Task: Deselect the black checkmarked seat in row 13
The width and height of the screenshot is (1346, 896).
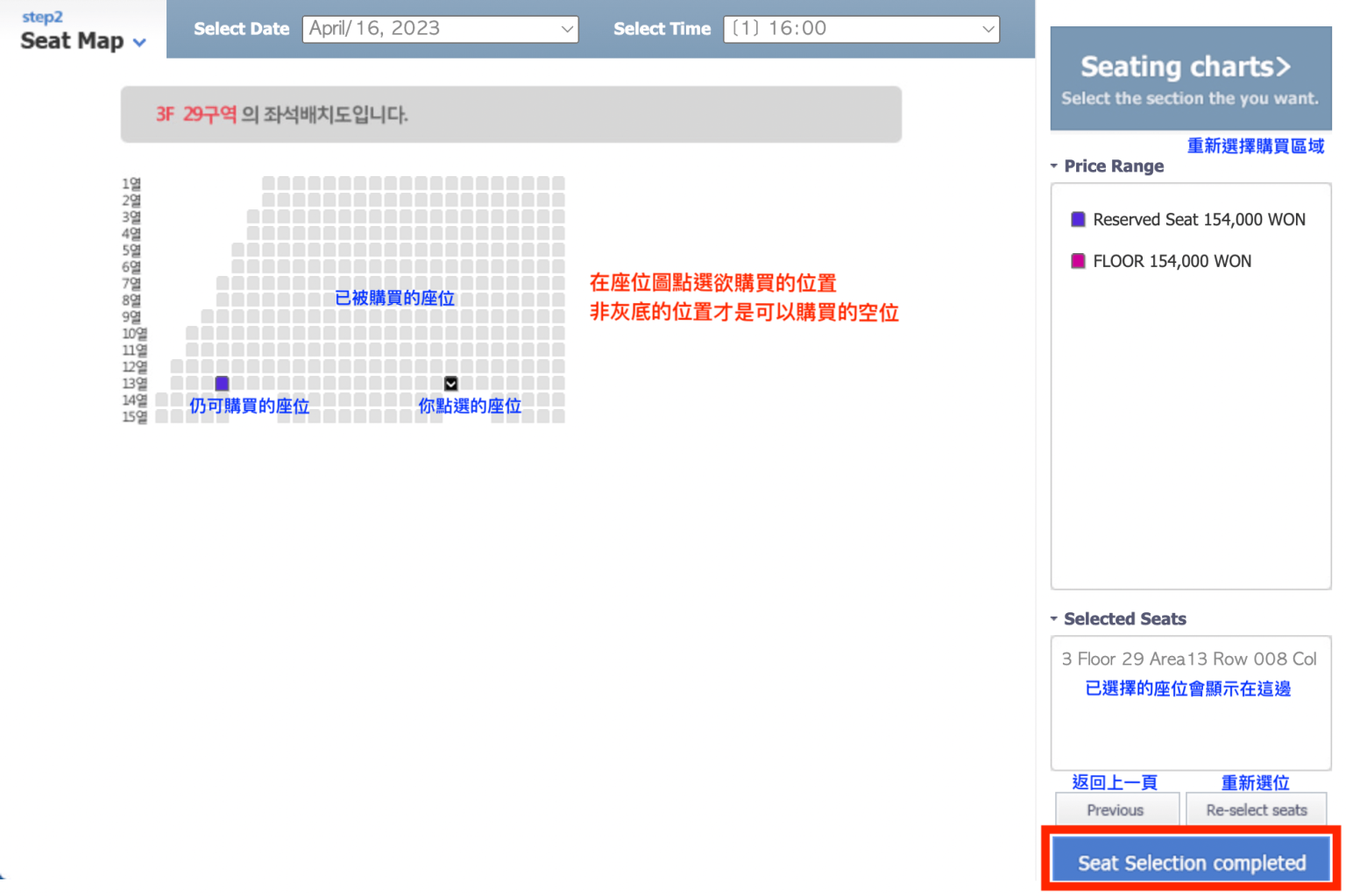Action: (x=450, y=384)
